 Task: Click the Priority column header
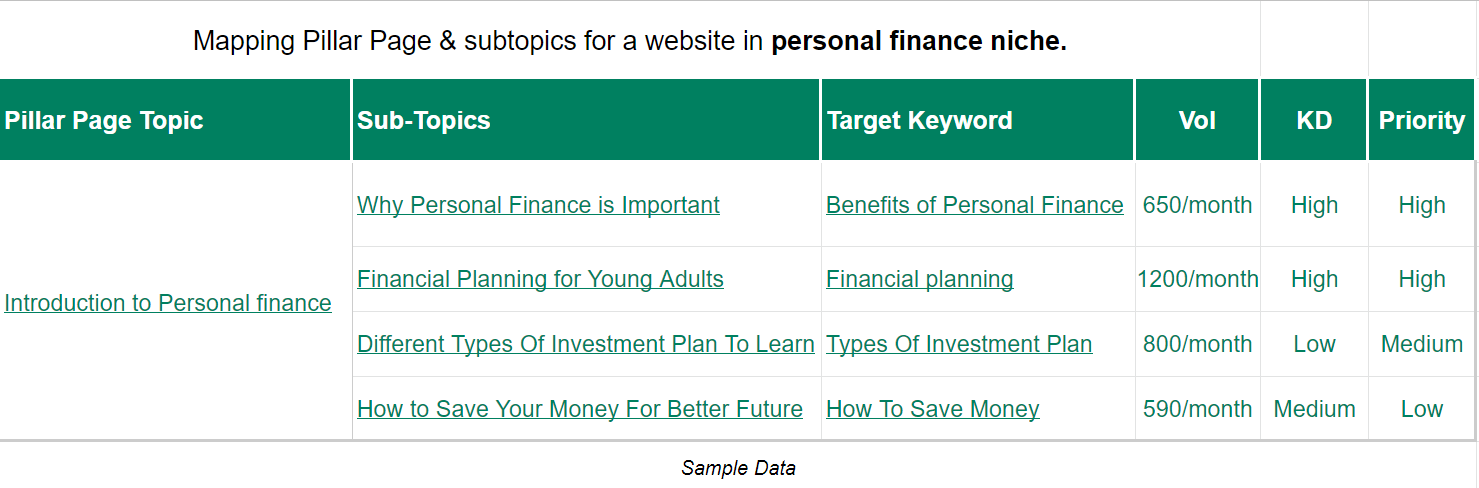point(1422,120)
